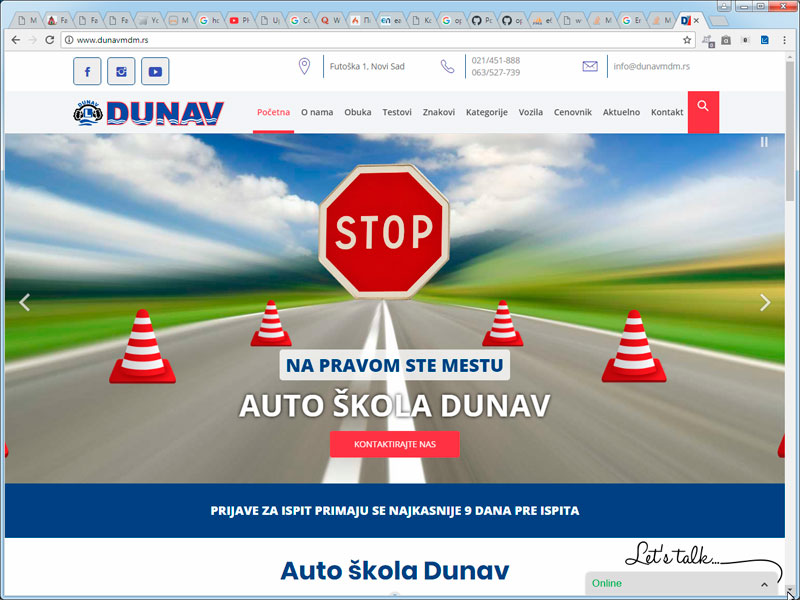Click the Online chat status label

[607, 583]
